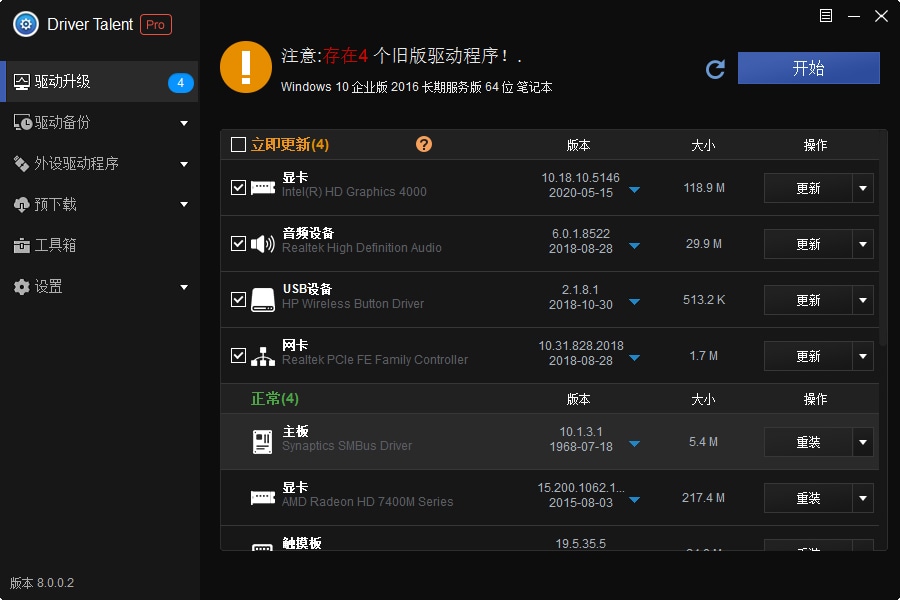Open the dropdown arrow beside HP Wireless Button 更新
900x600 pixels.
pyautogui.click(x=862, y=300)
